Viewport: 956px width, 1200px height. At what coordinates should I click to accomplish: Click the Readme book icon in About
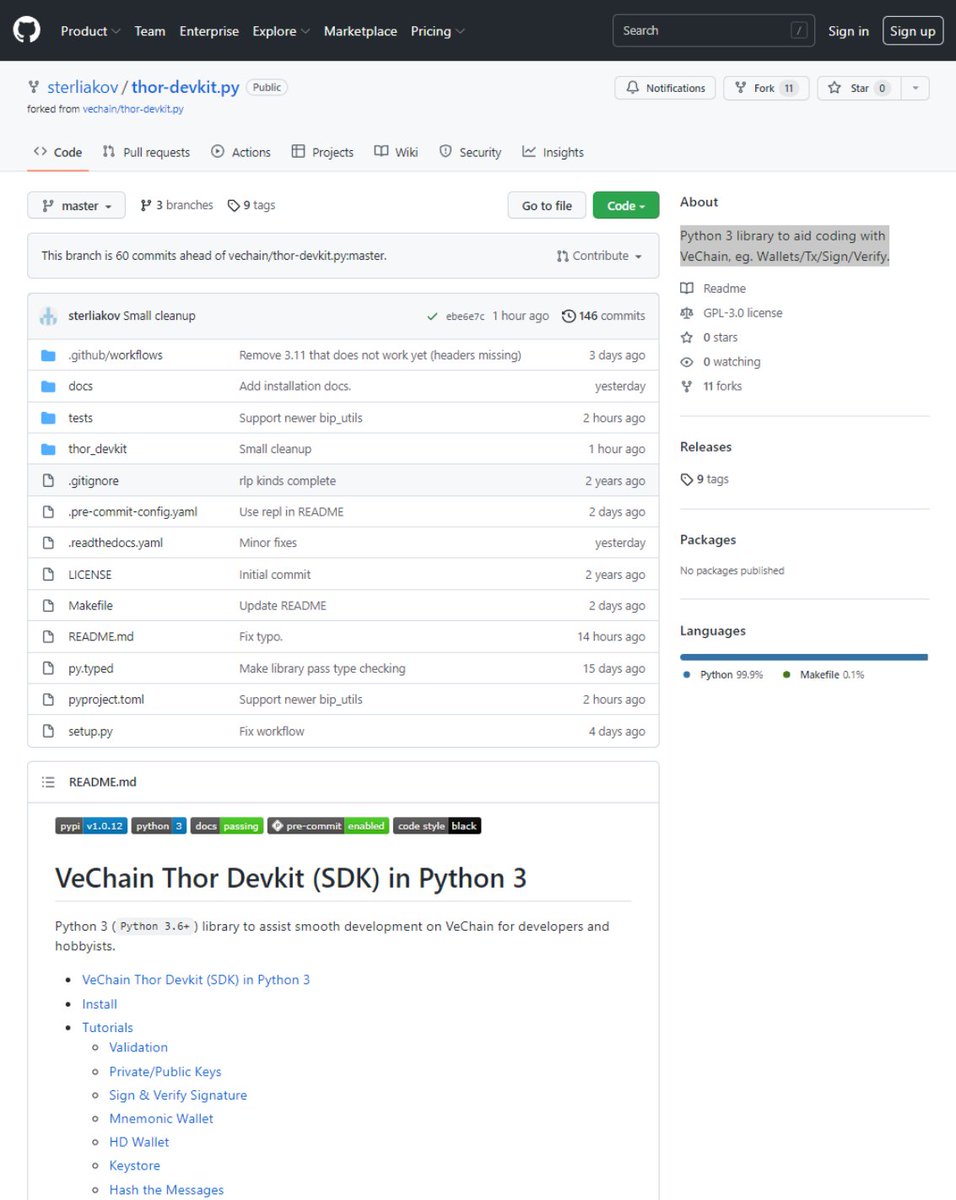tap(687, 288)
